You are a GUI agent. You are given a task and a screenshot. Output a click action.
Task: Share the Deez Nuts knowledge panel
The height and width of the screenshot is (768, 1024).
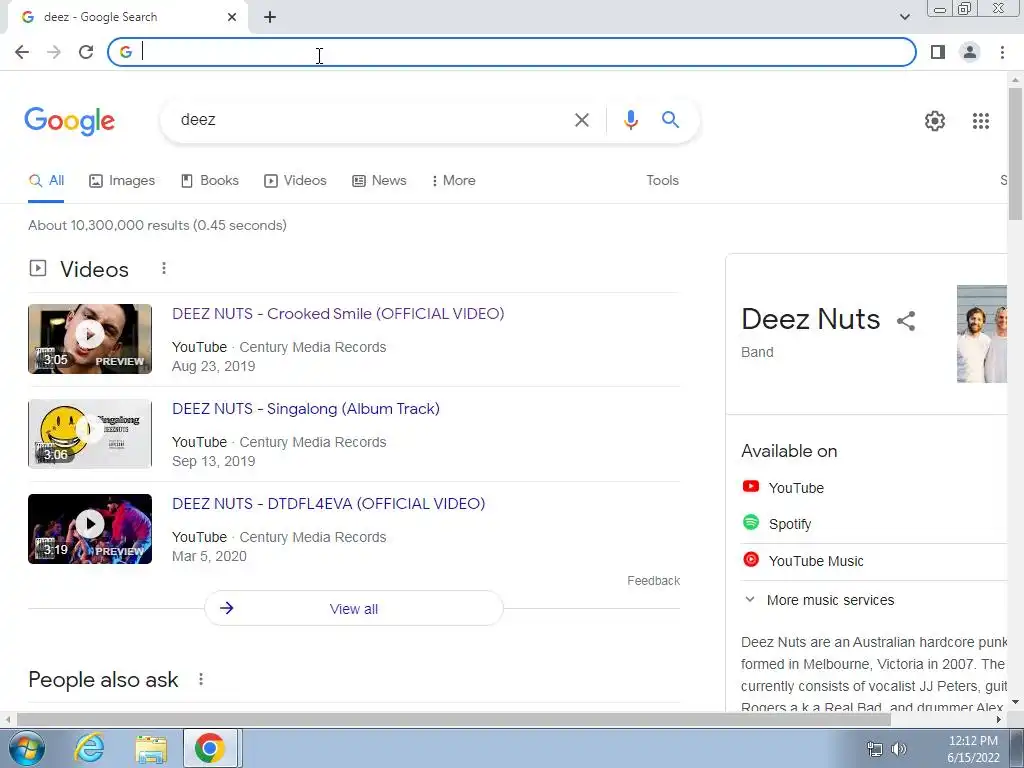906,321
